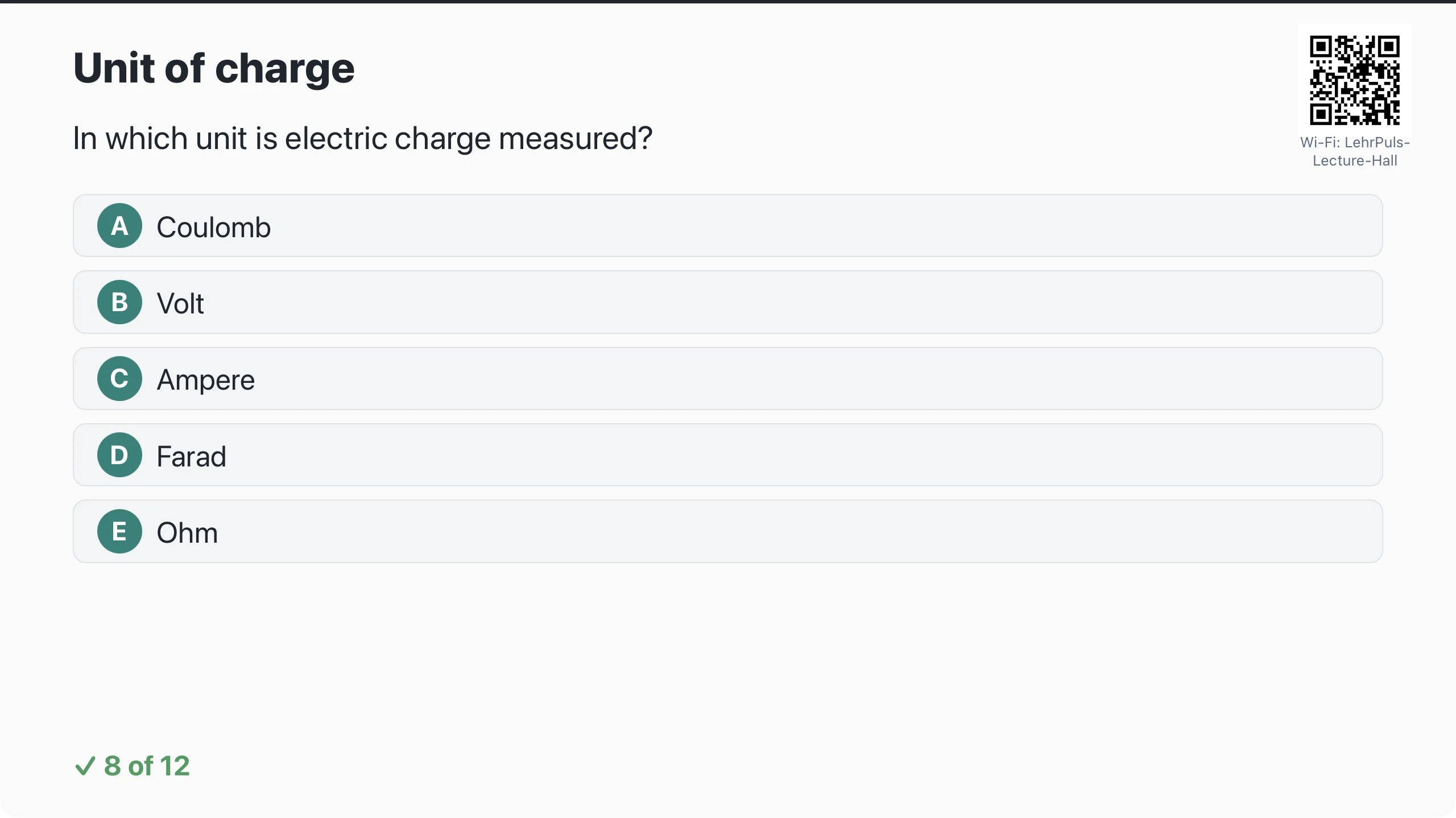Click the word Ampere in option C
The height and width of the screenshot is (818, 1456).
[206, 381]
